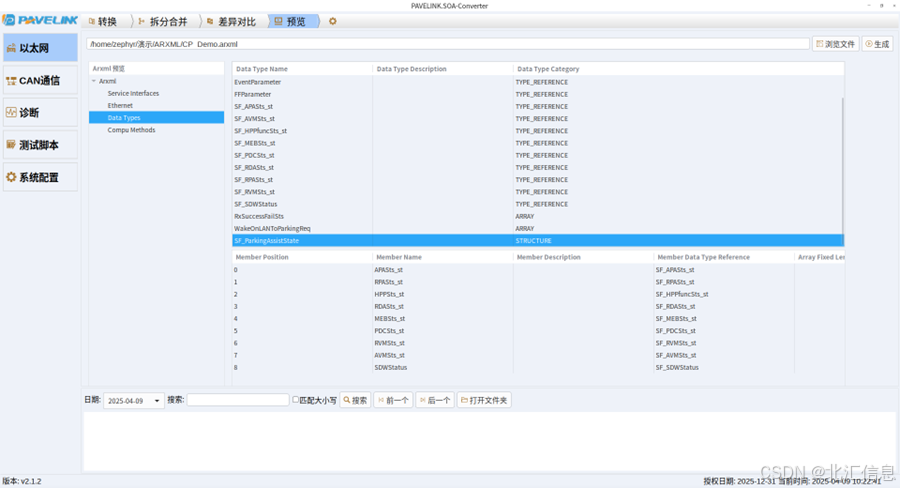900x488 pixels.
Task: Select SF_HPPfuncSts_st data type row
Action: [537, 131]
